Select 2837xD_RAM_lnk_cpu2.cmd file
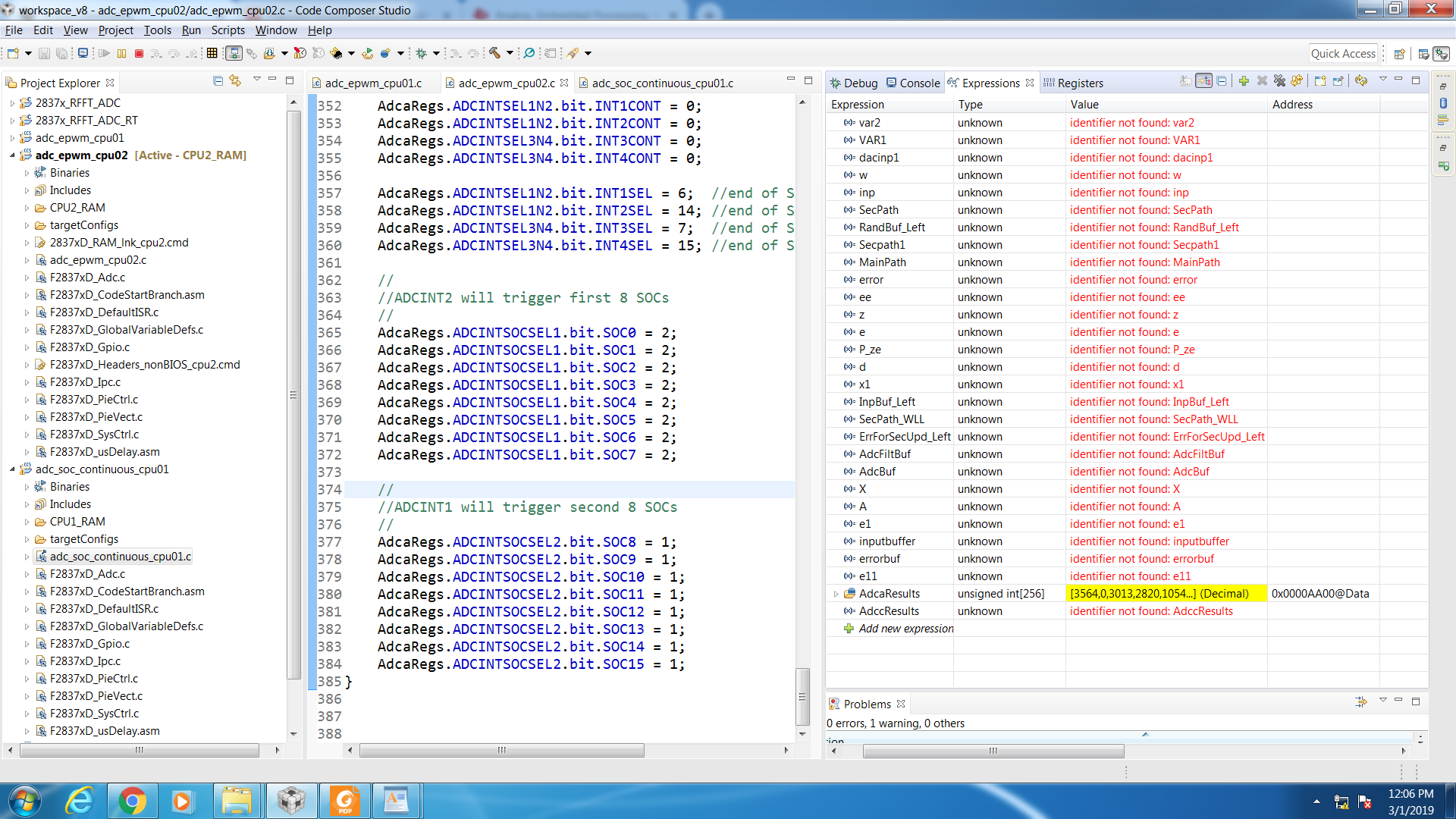 (x=119, y=243)
